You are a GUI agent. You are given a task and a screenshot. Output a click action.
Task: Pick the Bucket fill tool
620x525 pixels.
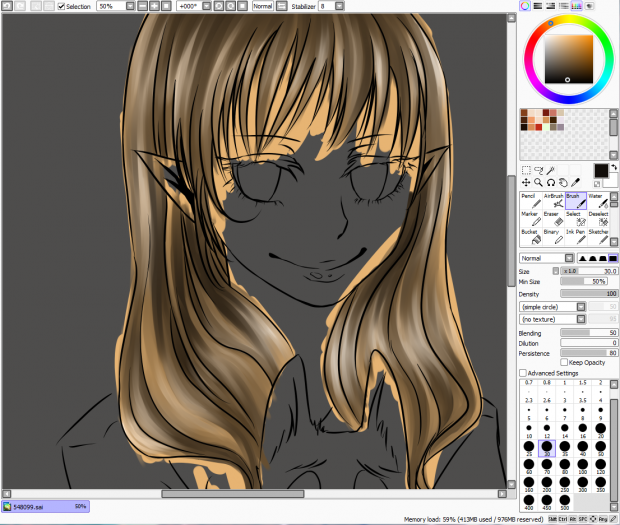pos(530,236)
